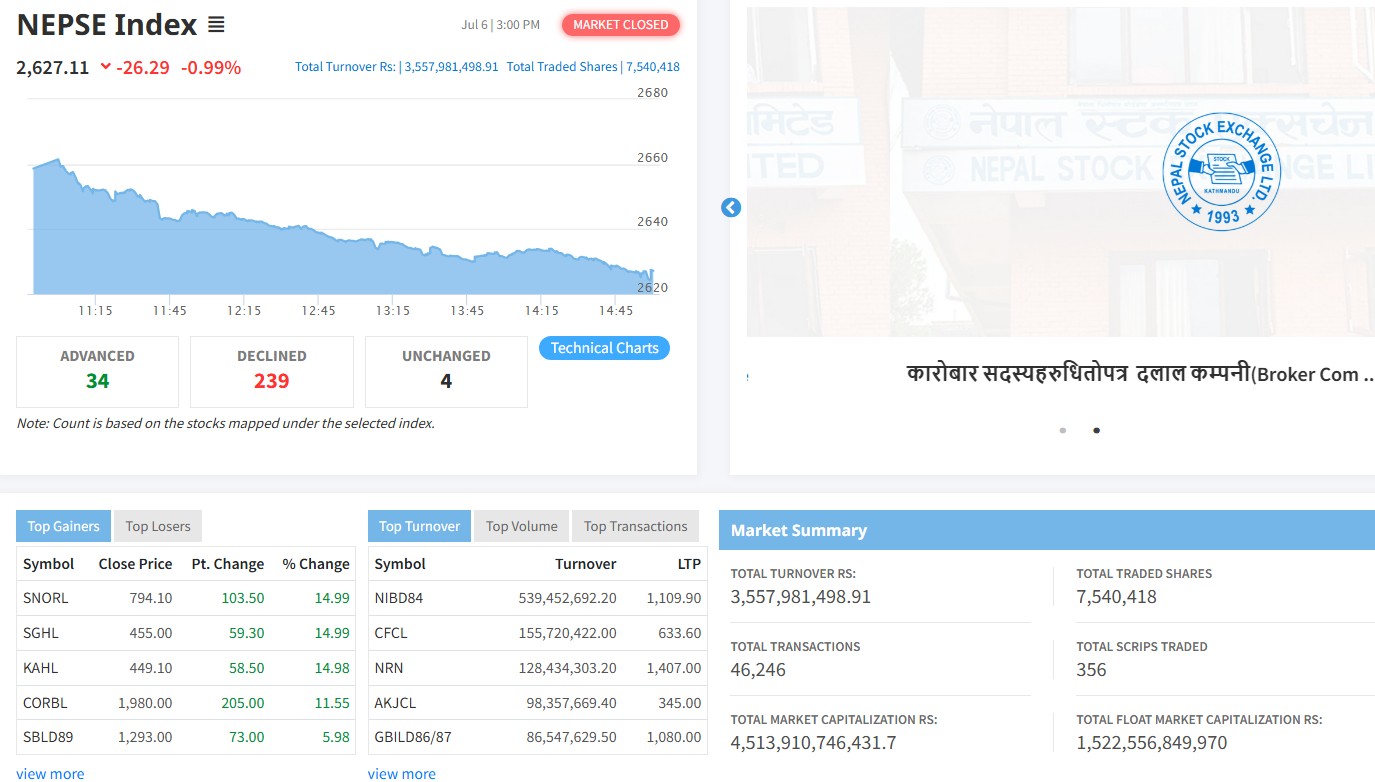
Task: Click the Close Price column header
Action: tap(135, 564)
